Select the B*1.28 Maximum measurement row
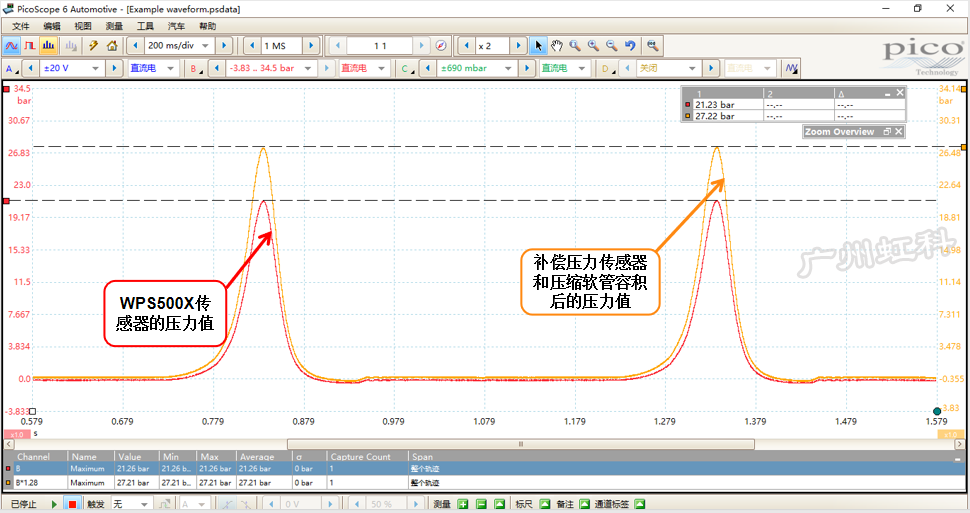 (484, 483)
